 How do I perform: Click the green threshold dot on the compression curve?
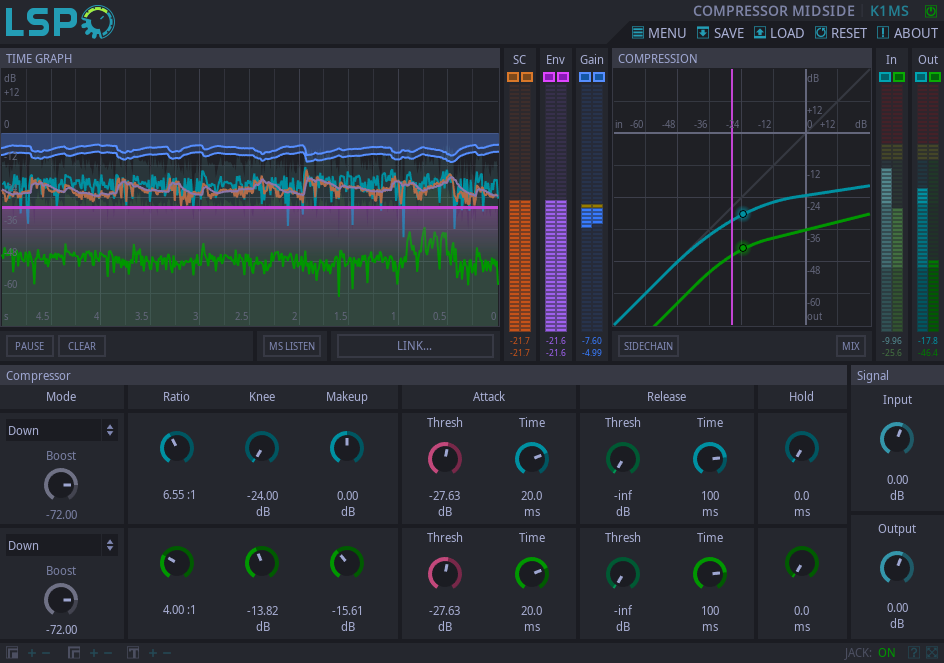(743, 247)
